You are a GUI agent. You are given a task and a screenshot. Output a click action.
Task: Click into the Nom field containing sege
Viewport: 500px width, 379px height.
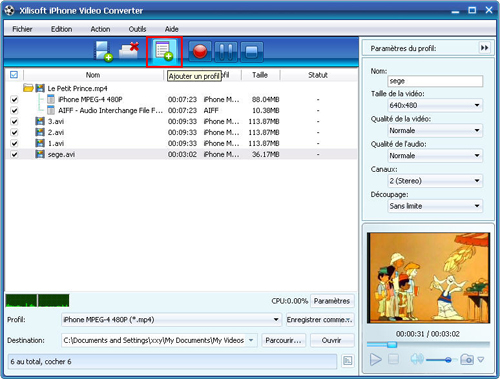tap(435, 81)
